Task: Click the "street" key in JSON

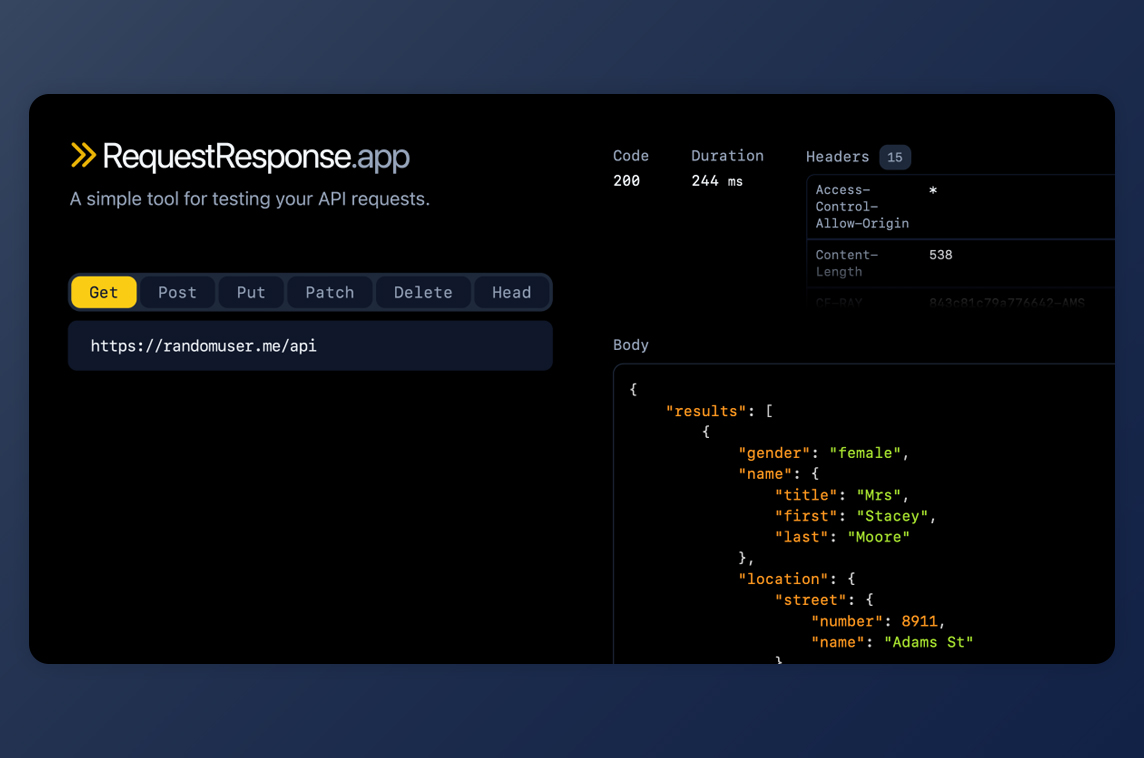Action: point(811,600)
